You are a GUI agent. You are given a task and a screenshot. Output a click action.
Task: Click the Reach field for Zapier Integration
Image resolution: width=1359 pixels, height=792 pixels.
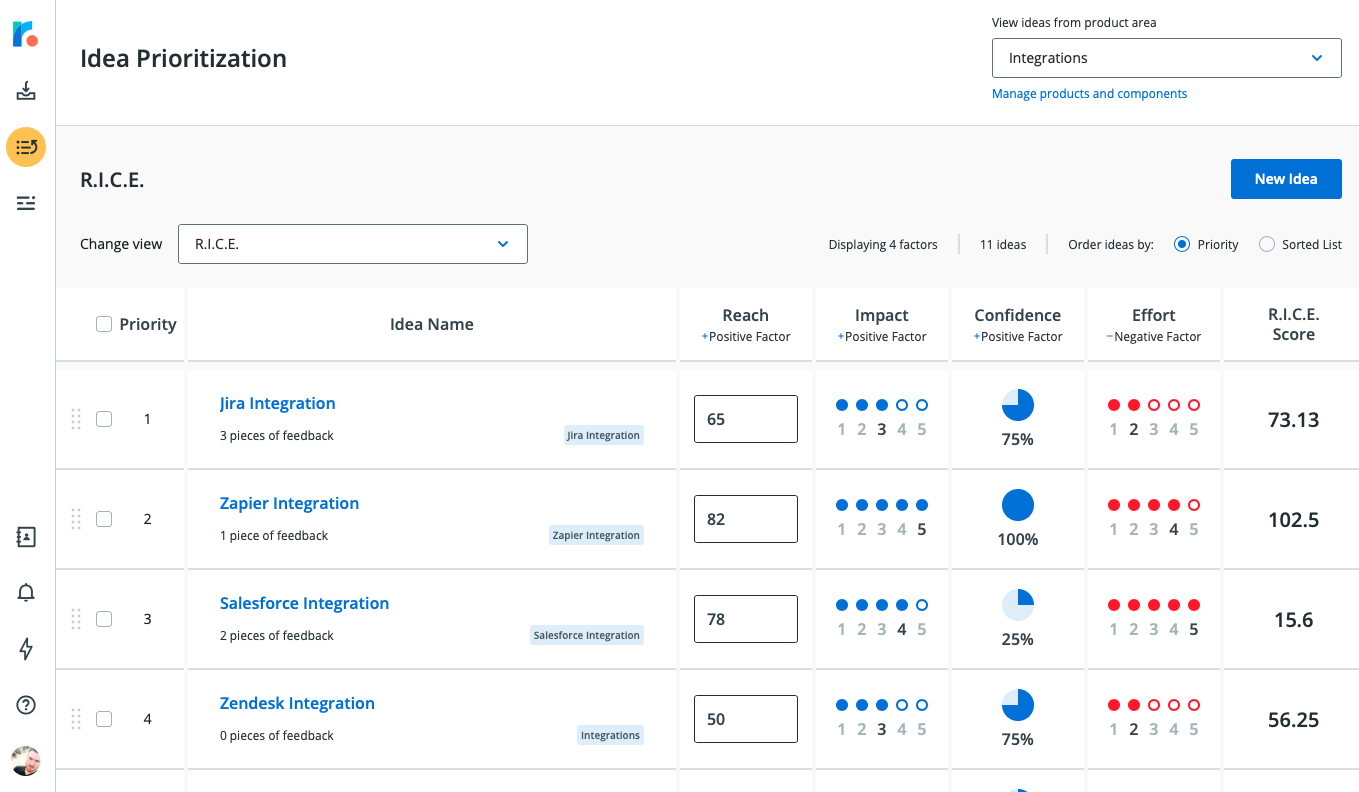745,519
